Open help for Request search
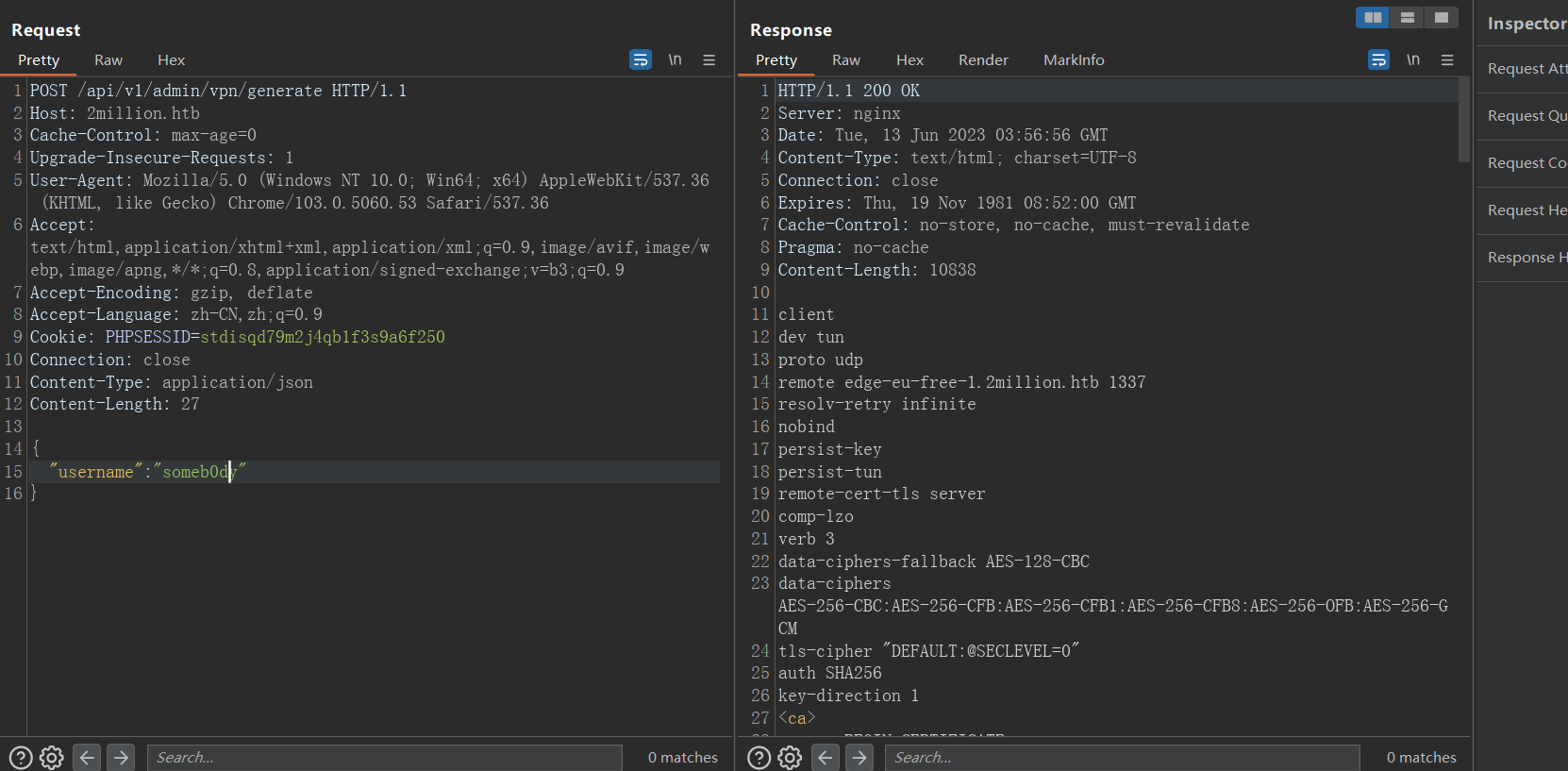This screenshot has width=1568, height=771. click(21, 757)
